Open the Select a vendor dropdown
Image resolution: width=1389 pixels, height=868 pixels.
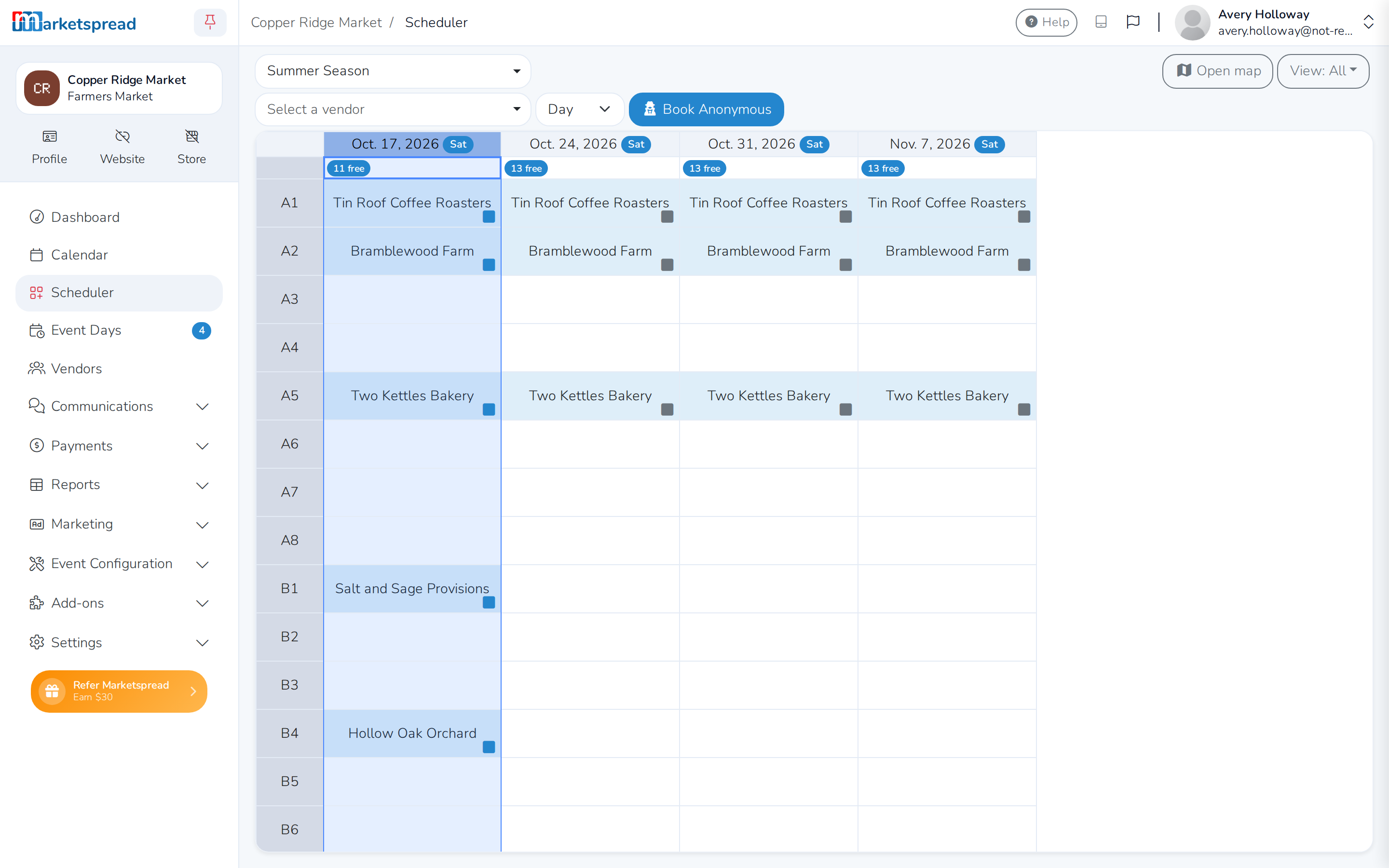(393, 109)
